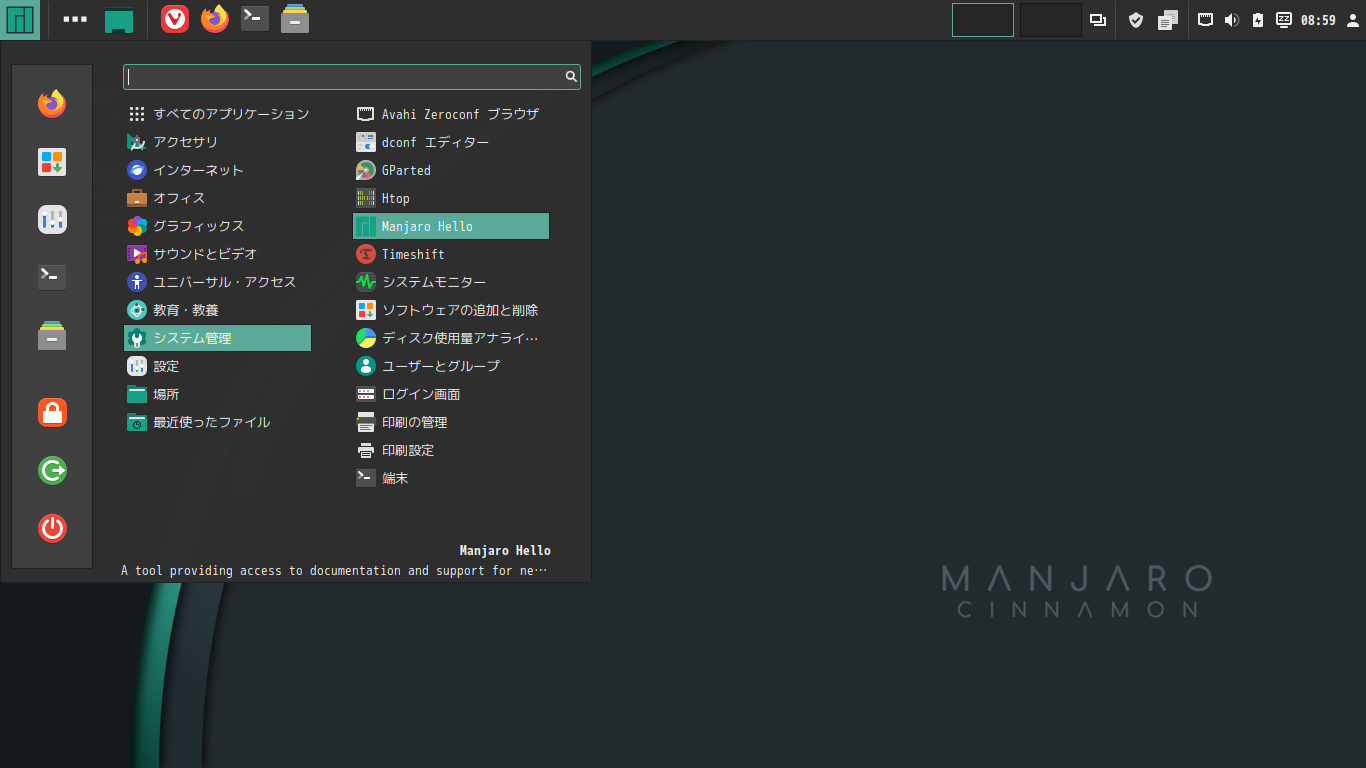Switch to the first workspace
The image size is (1366, 768).
coord(983,20)
